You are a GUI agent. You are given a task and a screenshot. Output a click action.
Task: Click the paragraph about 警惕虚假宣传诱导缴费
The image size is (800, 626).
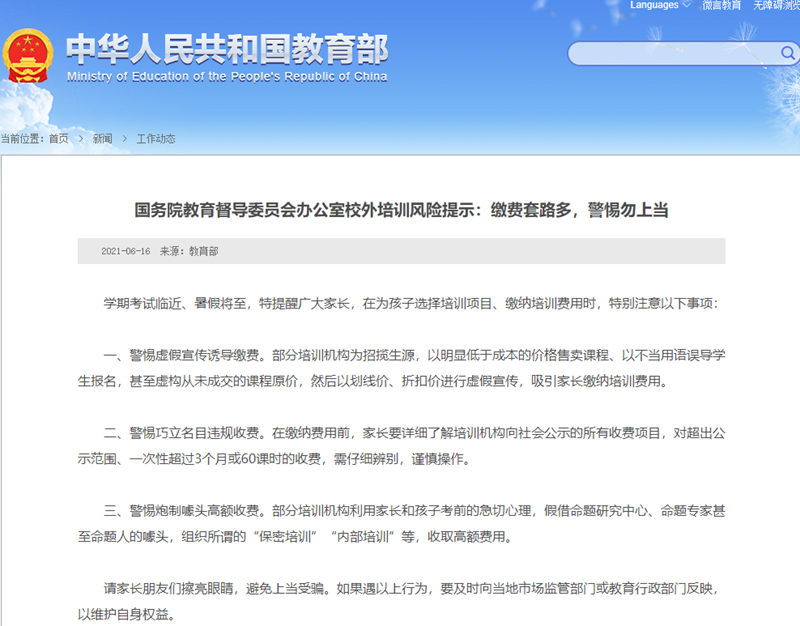pyautogui.click(x=400, y=367)
